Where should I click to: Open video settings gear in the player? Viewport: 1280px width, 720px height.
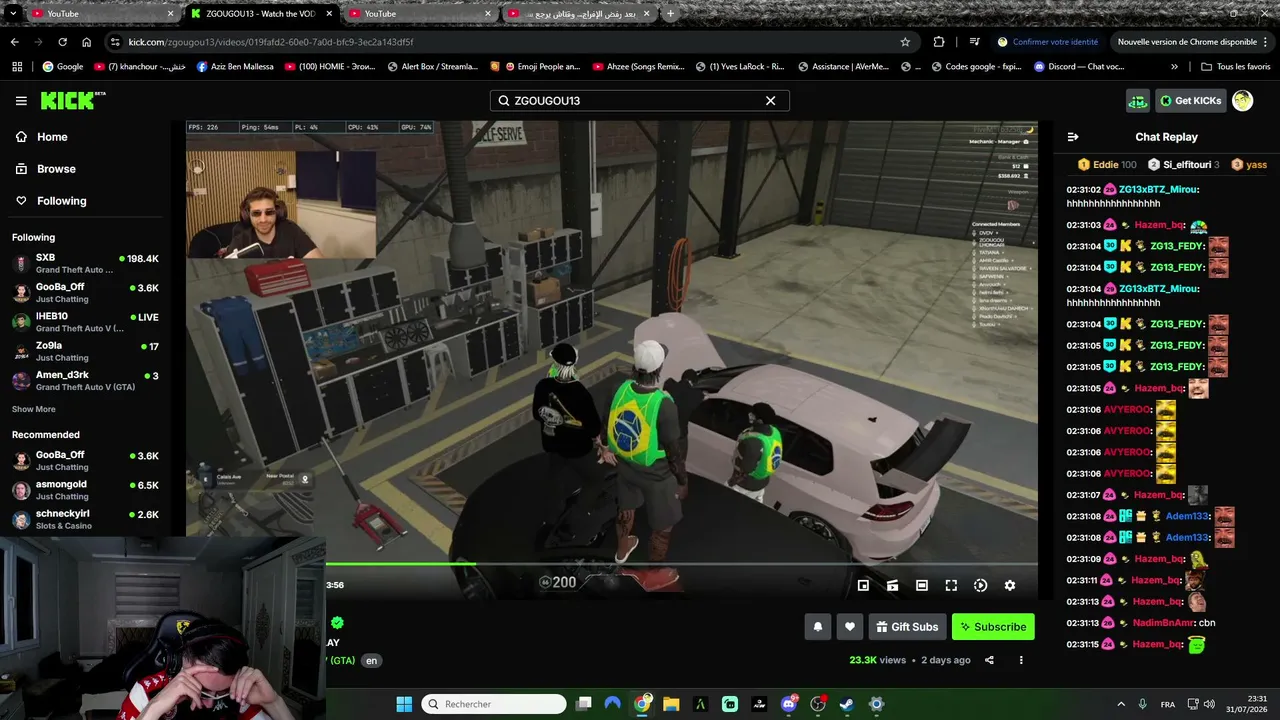click(1010, 585)
